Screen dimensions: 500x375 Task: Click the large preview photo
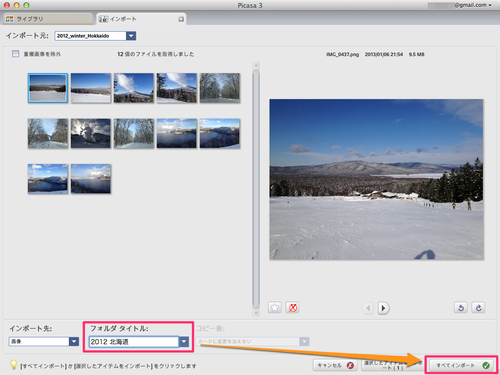click(x=376, y=179)
